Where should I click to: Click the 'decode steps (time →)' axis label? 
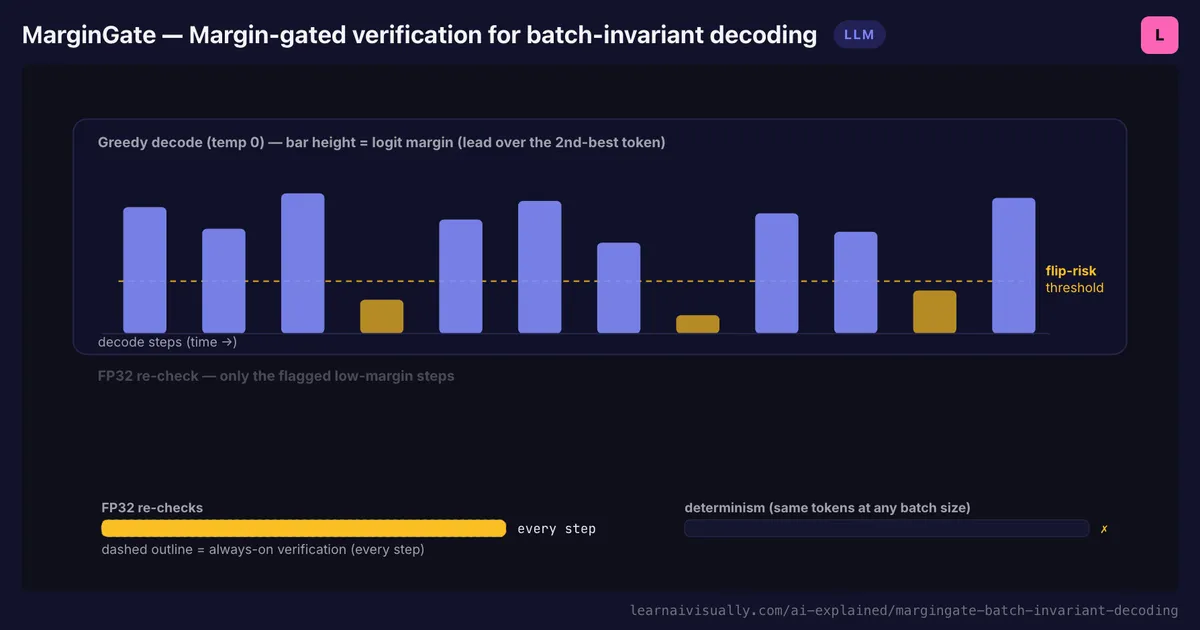coord(167,342)
